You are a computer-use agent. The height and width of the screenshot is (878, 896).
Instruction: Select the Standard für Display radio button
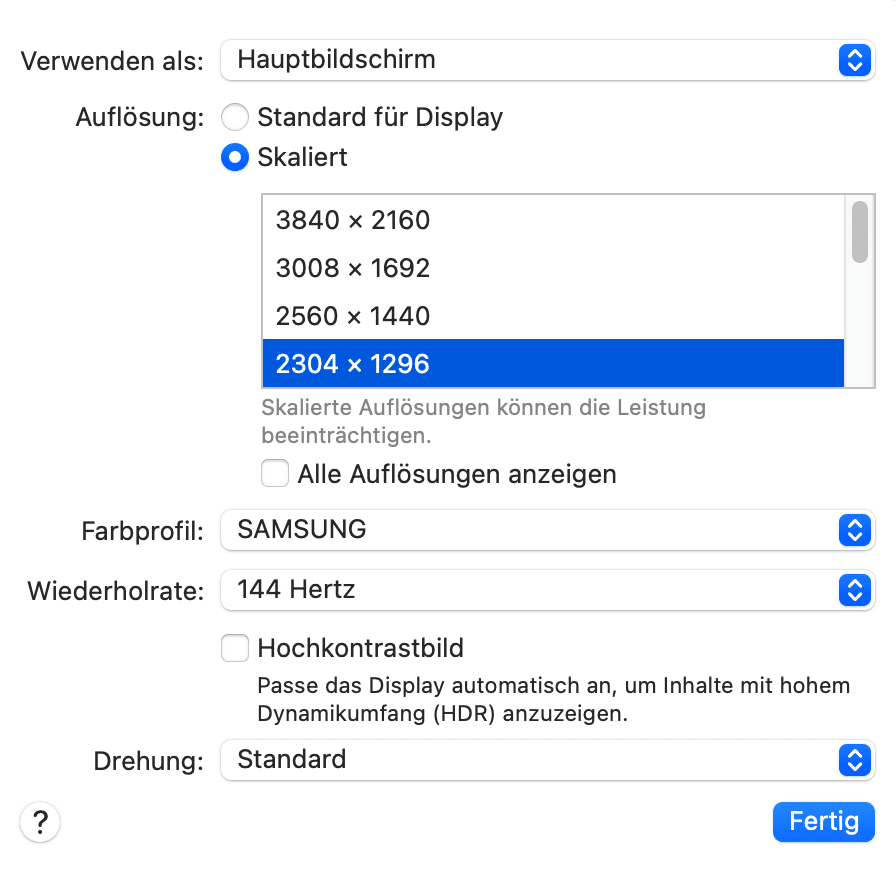234,118
